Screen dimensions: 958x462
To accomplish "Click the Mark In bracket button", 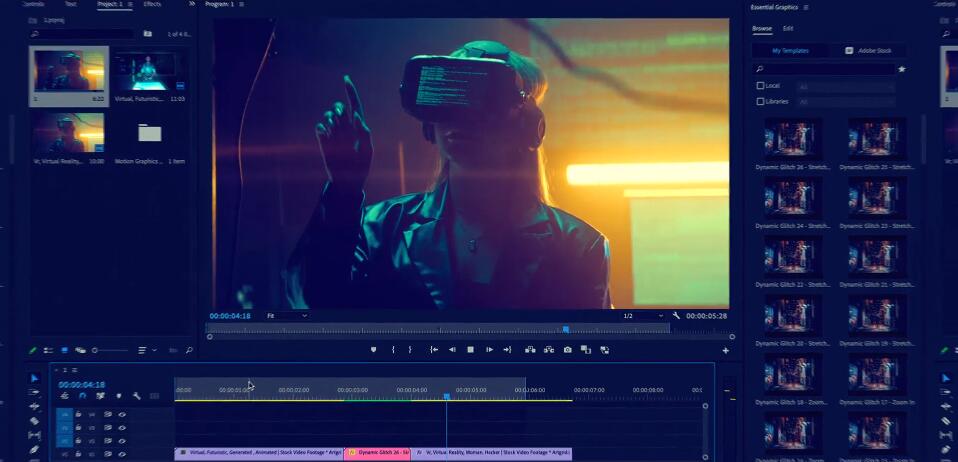I will pos(393,349).
